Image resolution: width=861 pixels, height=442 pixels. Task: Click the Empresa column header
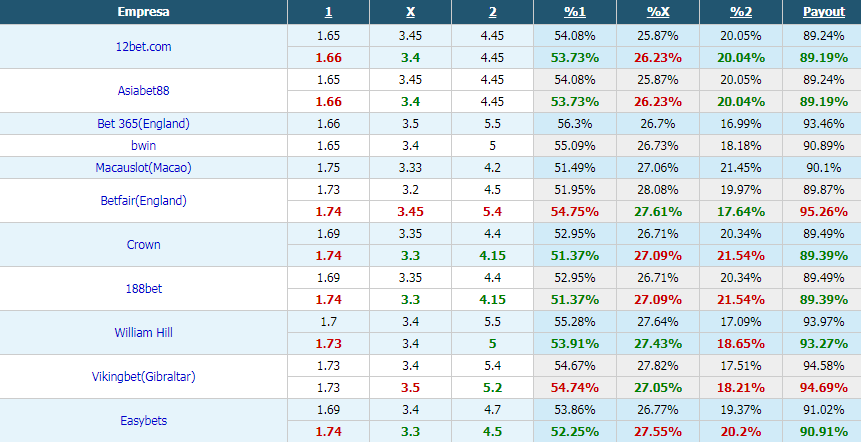coord(143,12)
